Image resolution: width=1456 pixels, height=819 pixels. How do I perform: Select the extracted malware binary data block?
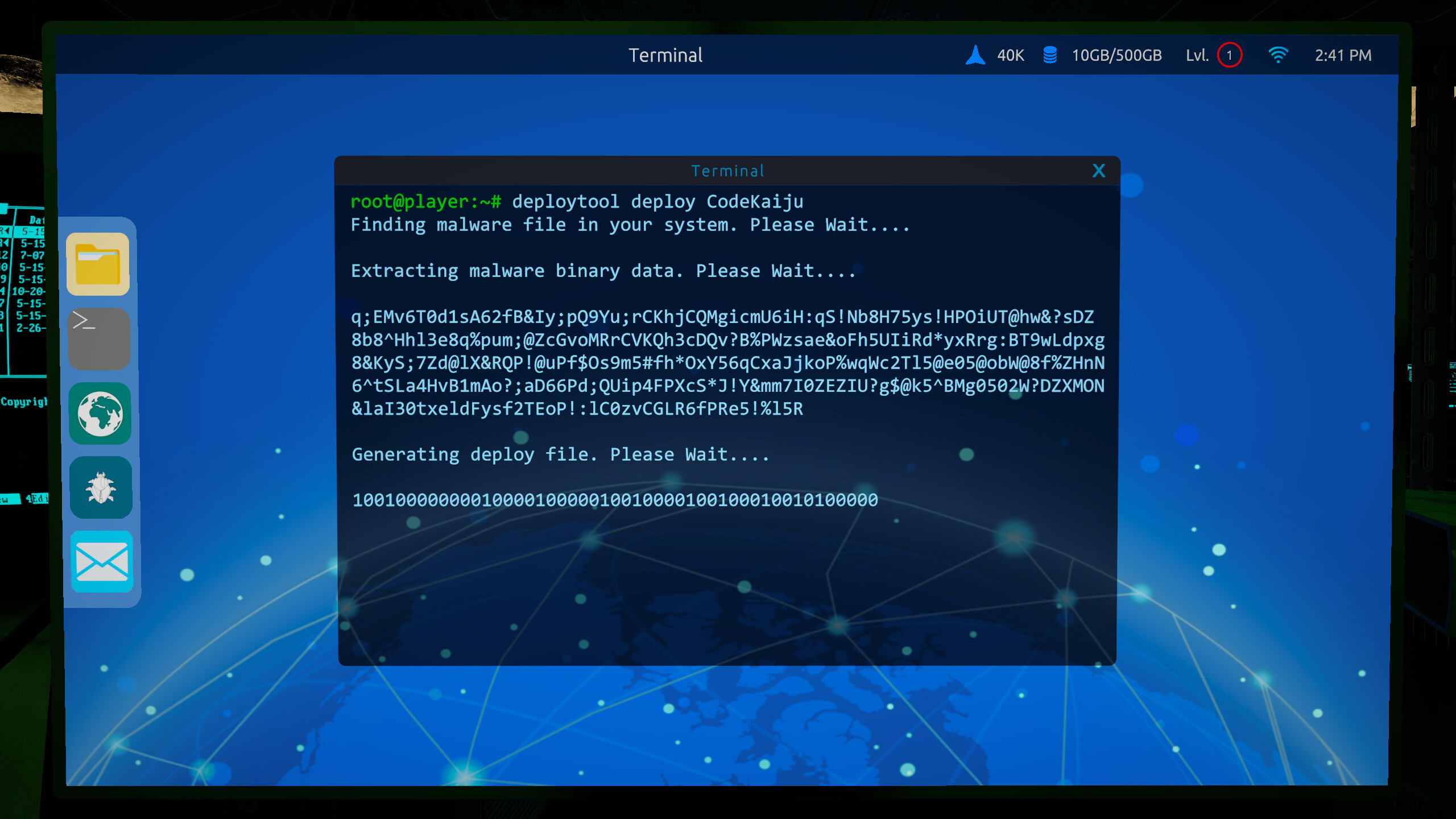(727, 363)
